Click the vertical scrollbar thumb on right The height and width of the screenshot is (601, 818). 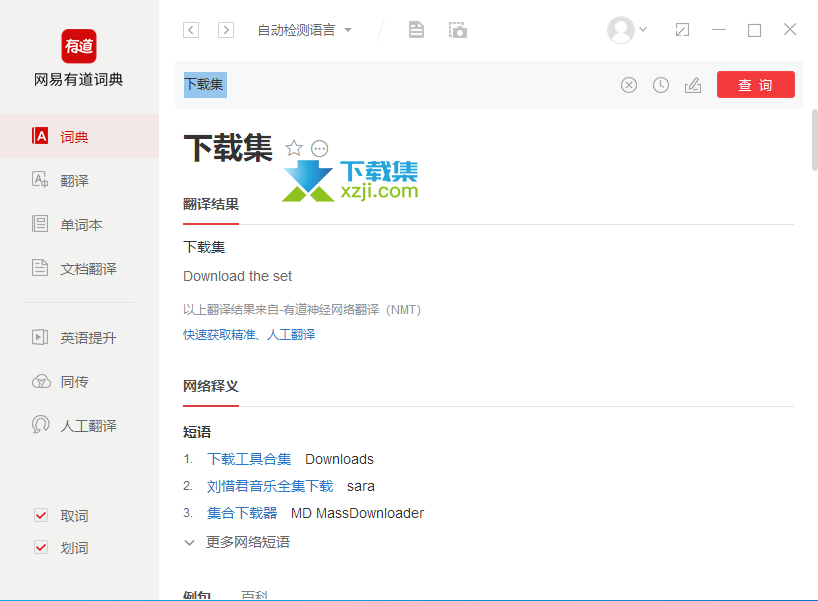click(814, 140)
